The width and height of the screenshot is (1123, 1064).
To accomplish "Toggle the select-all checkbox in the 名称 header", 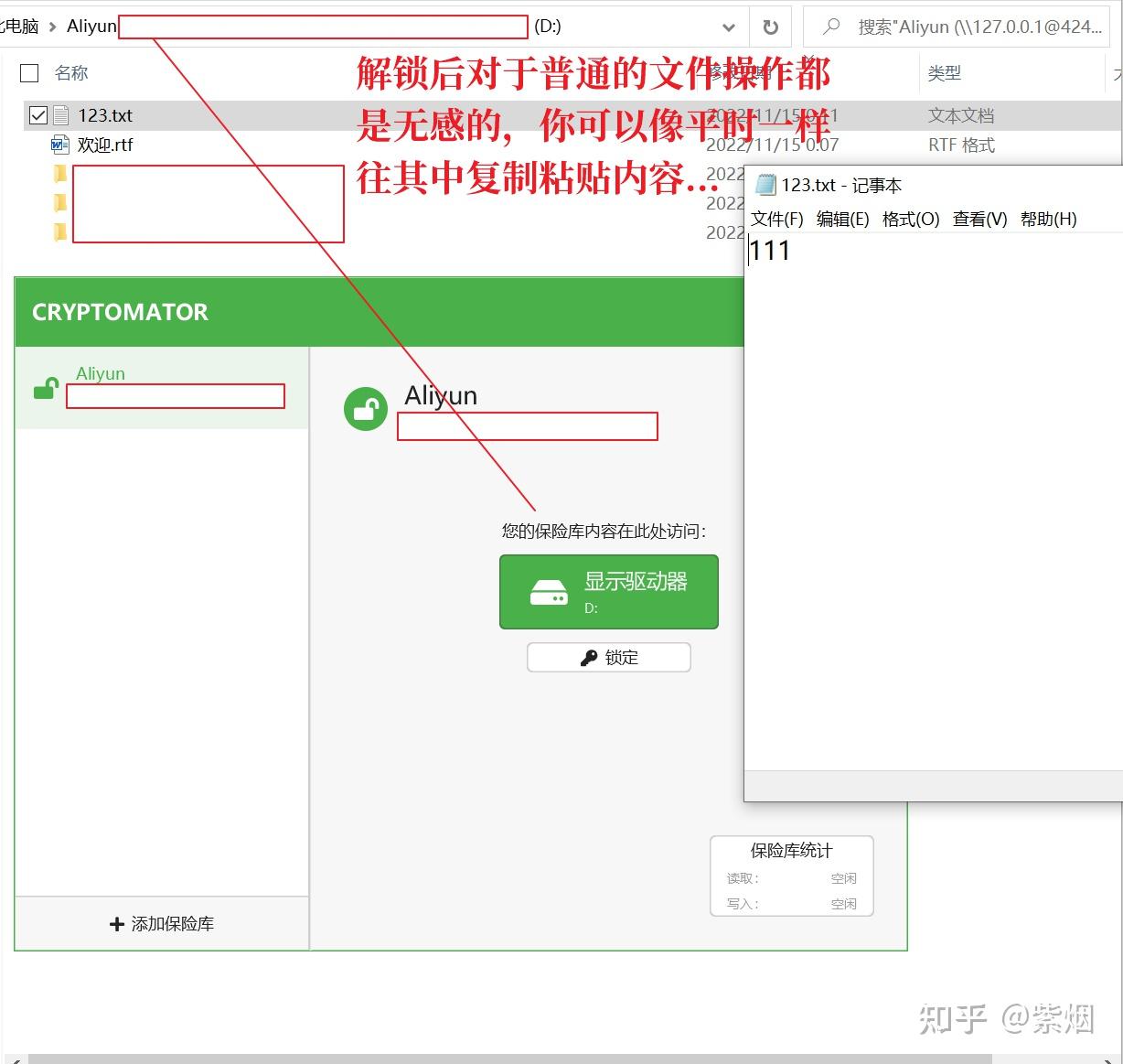I will 28,73.
